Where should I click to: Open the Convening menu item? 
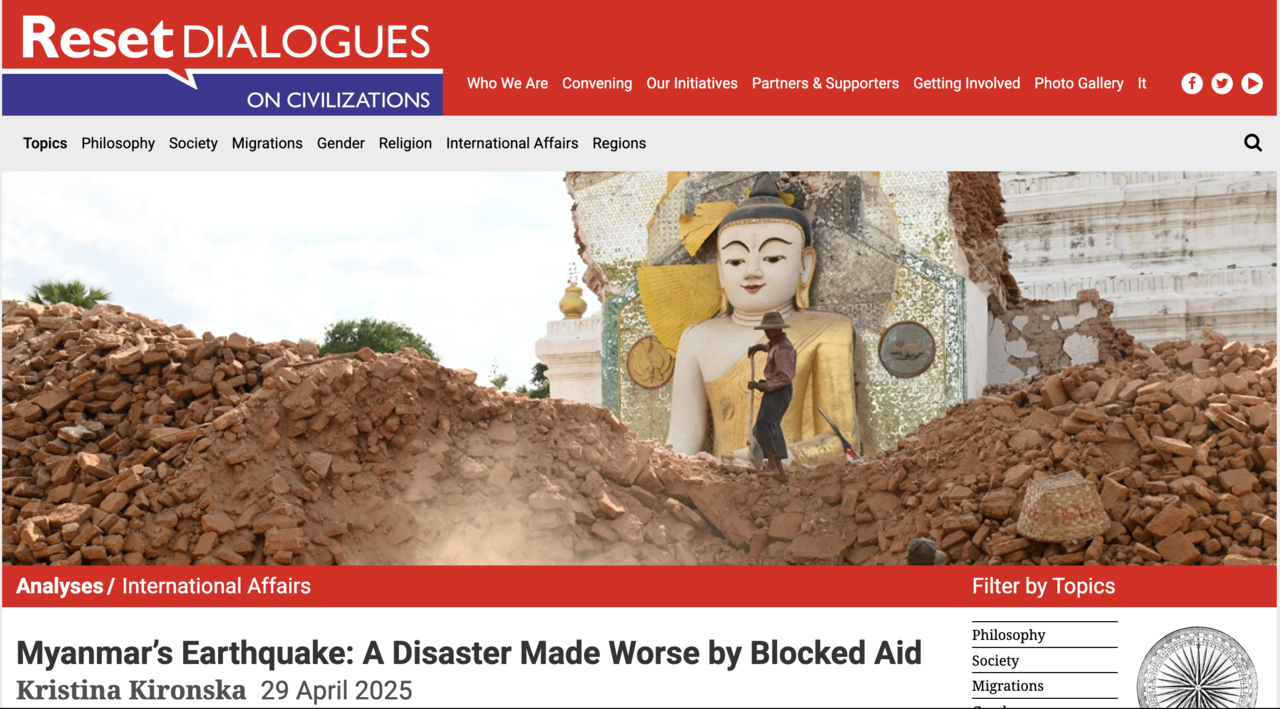coord(597,84)
